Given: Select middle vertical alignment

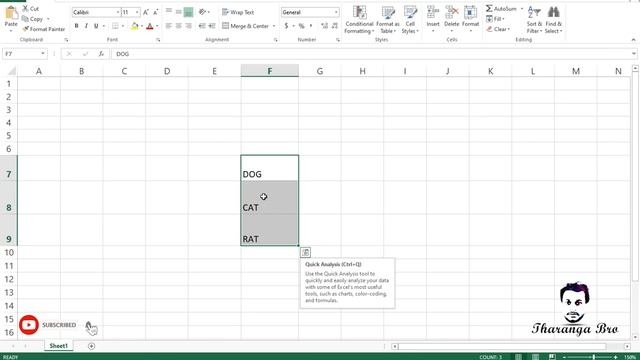Looking at the screenshot, I should (x=178, y=12).
